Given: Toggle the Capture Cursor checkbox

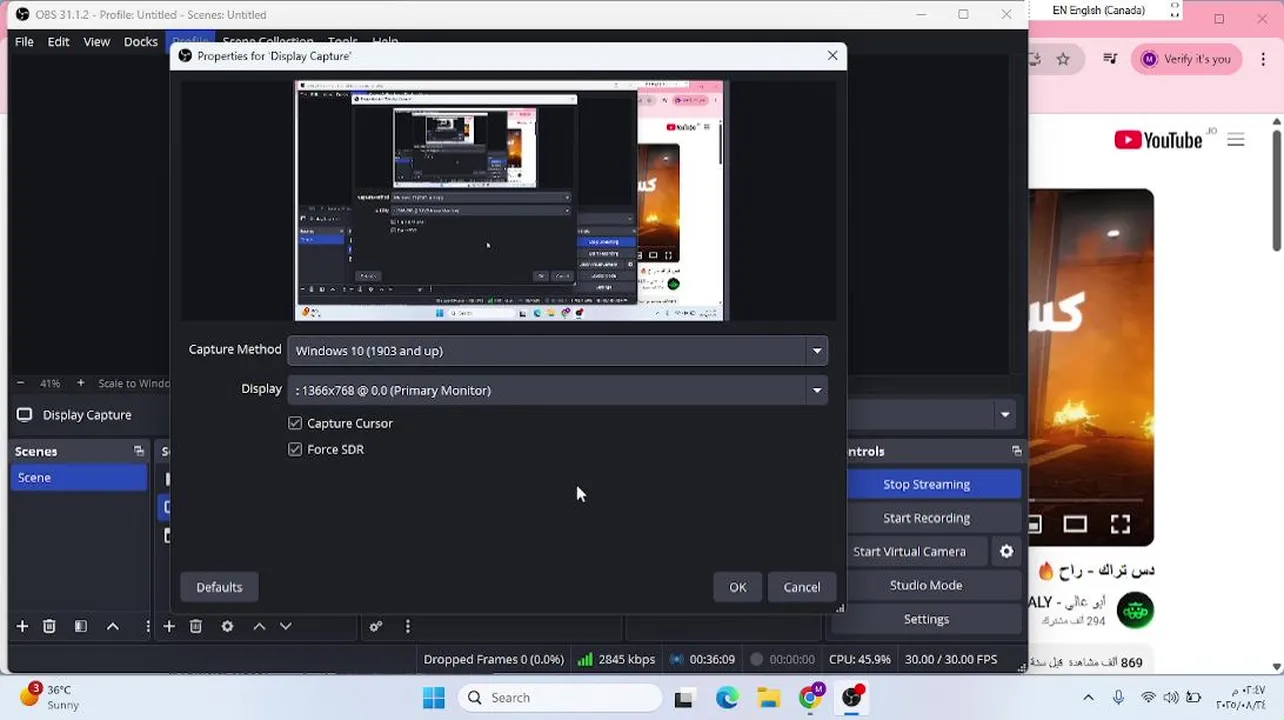Looking at the screenshot, I should click(295, 423).
